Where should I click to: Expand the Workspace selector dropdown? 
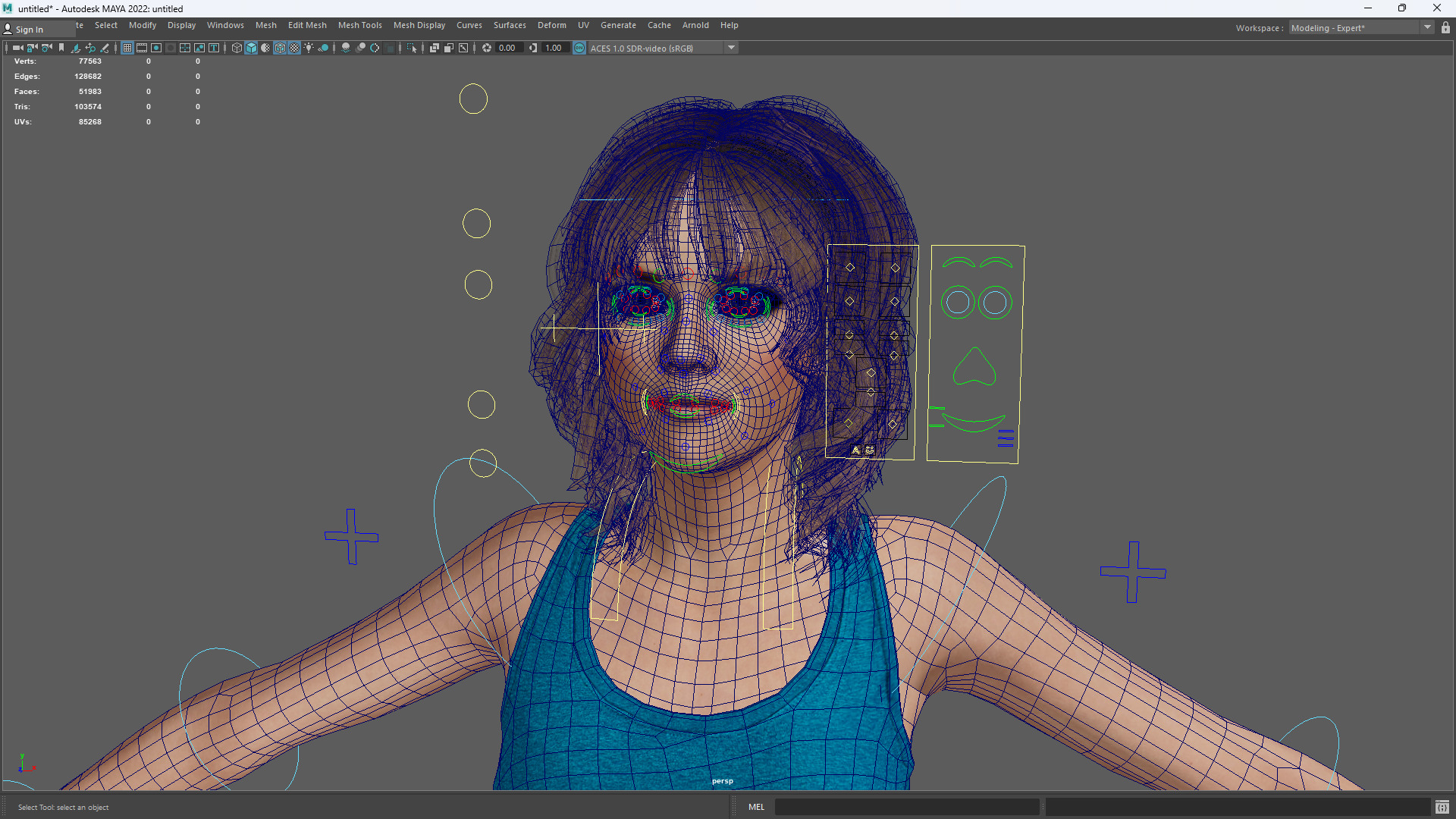point(1427,28)
